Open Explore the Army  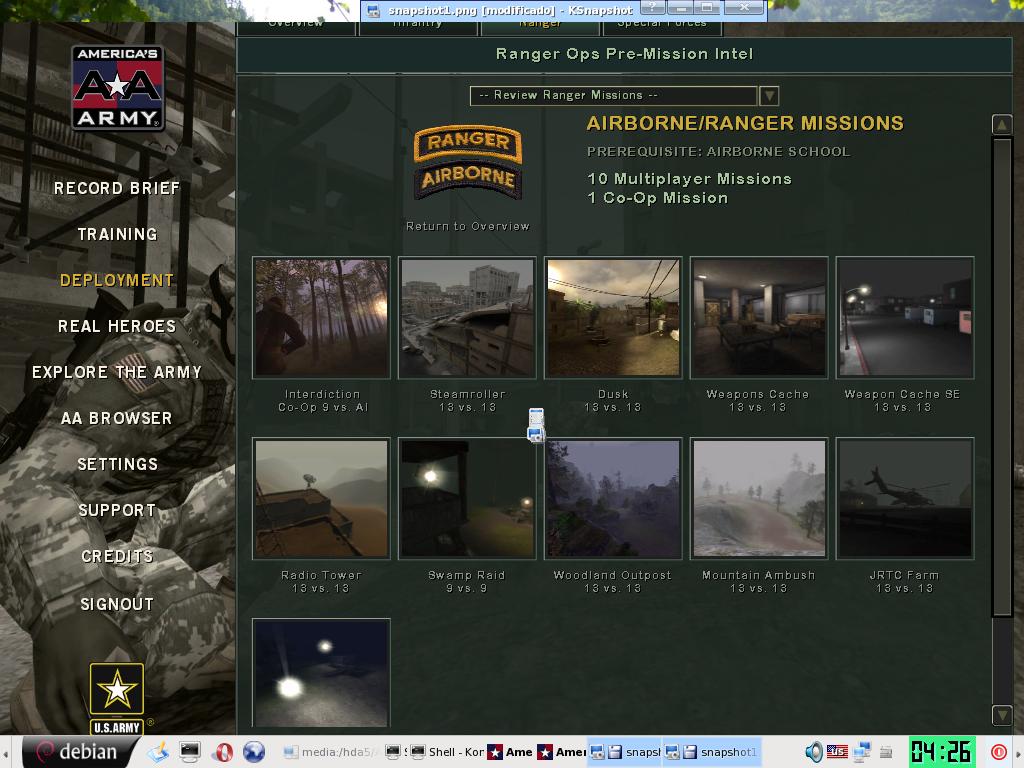click(117, 372)
